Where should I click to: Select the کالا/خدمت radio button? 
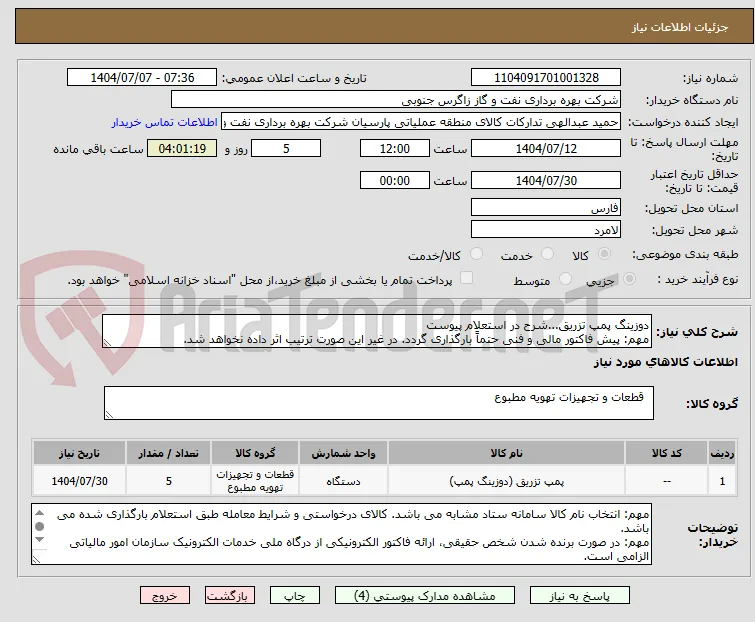point(476,254)
